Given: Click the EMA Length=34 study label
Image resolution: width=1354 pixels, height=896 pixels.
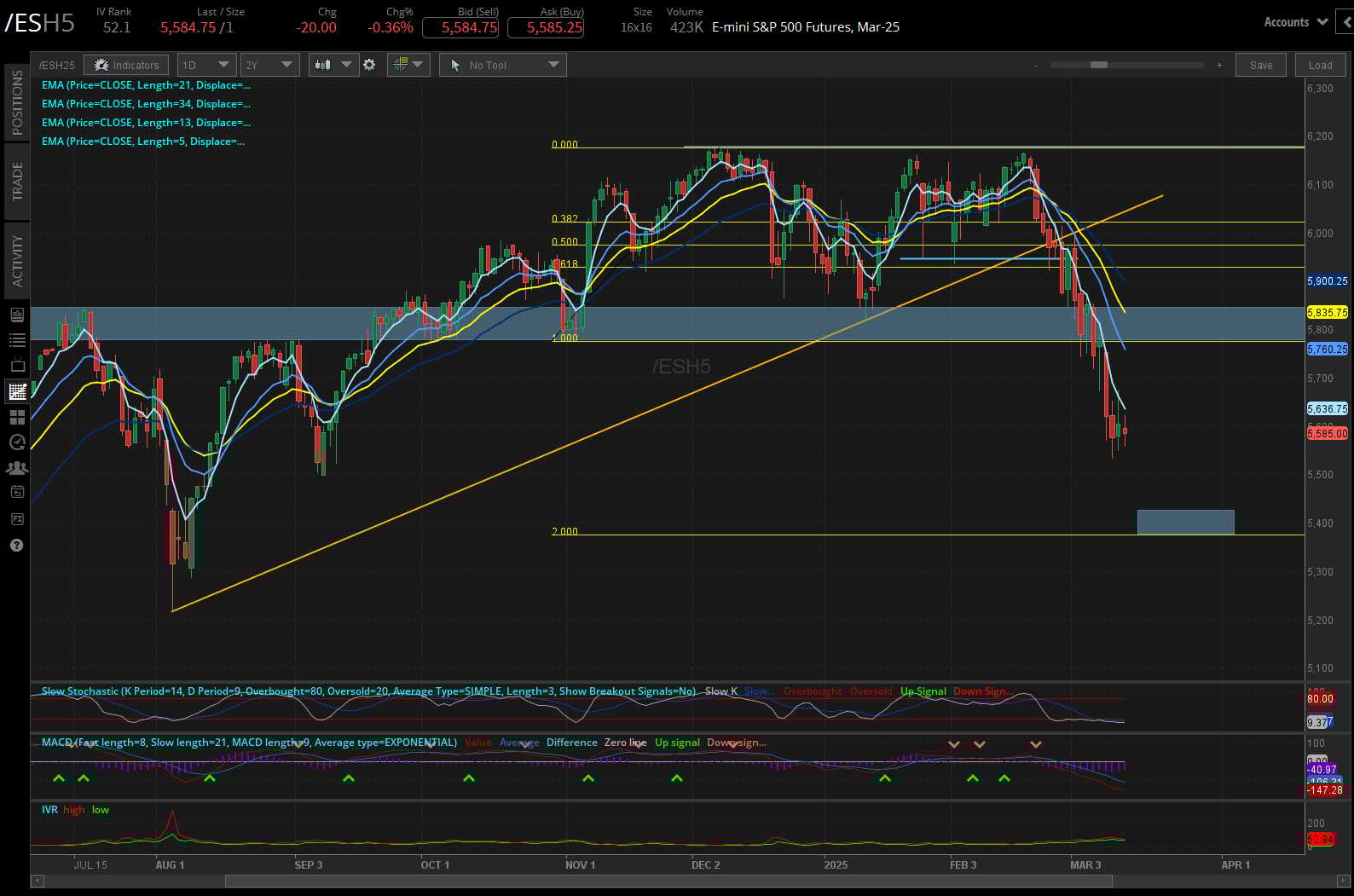Looking at the screenshot, I should [146, 104].
